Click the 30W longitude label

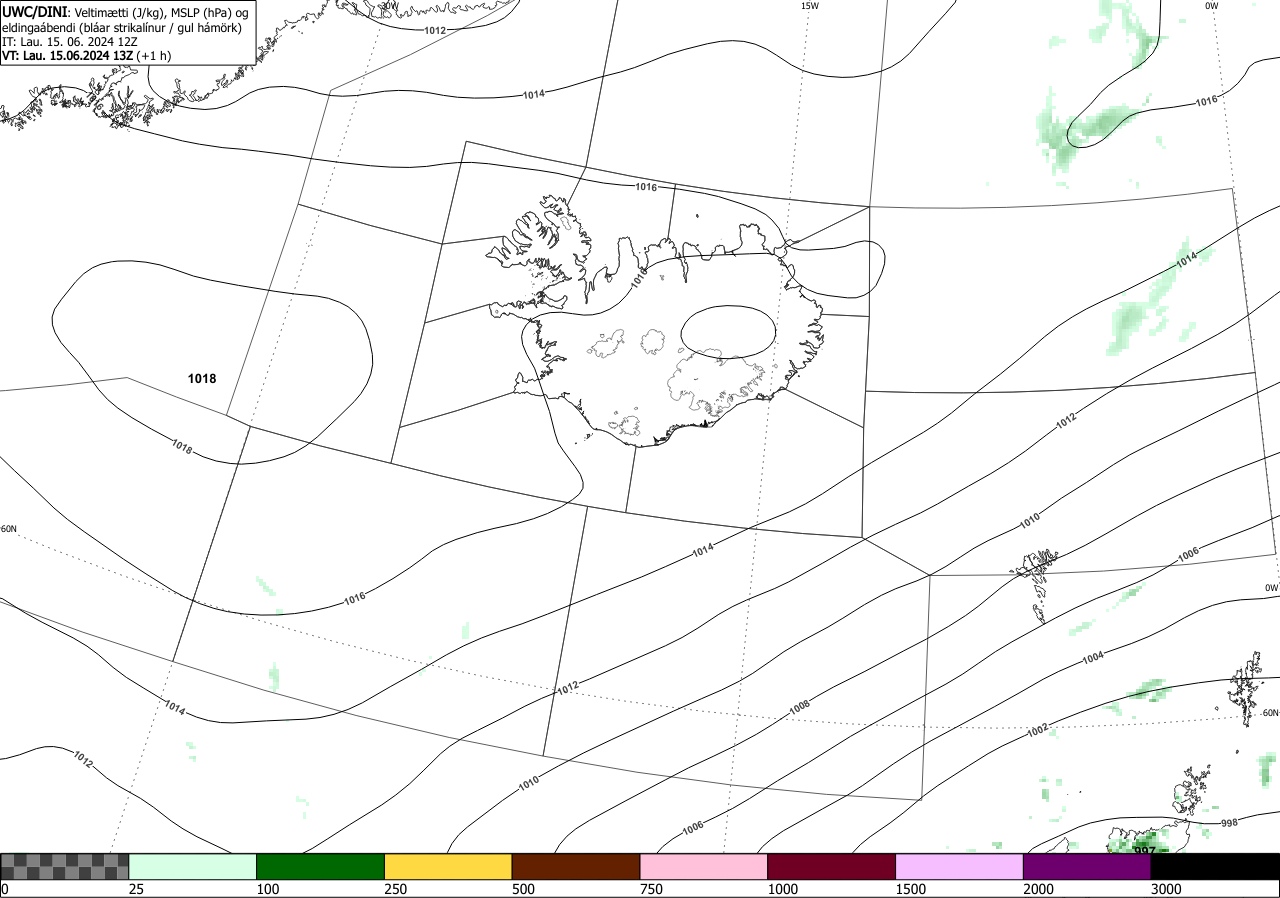(390, 5)
